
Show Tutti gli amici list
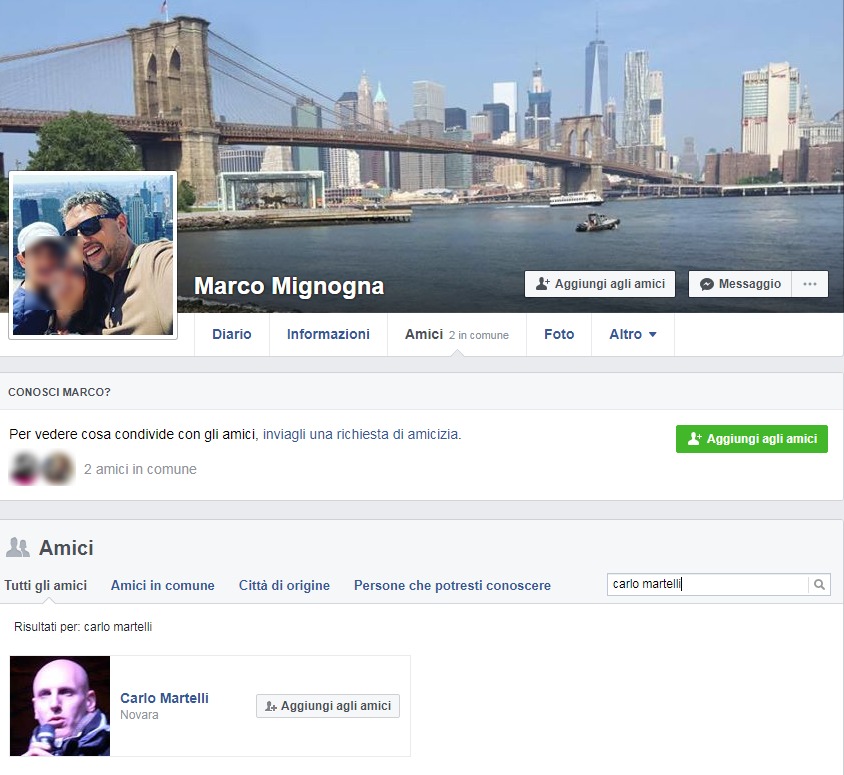pyautogui.click(x=46, y=586)
